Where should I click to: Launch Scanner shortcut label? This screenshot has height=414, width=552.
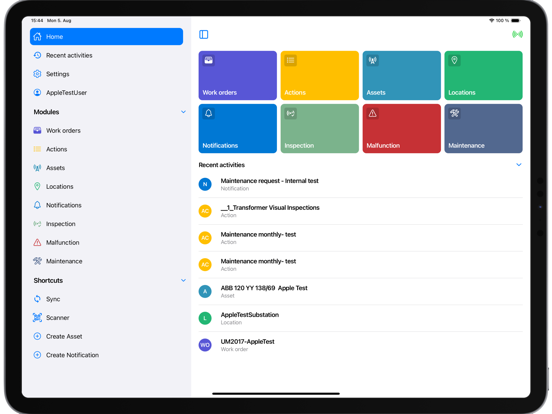click(58, 318)
